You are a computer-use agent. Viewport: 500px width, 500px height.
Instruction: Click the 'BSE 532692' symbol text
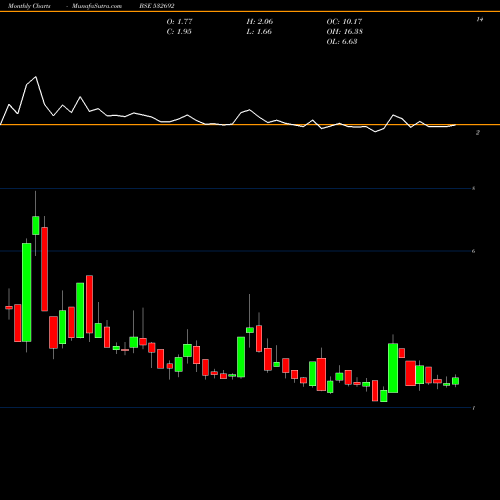pyautogui.click(x=157, y=6)
